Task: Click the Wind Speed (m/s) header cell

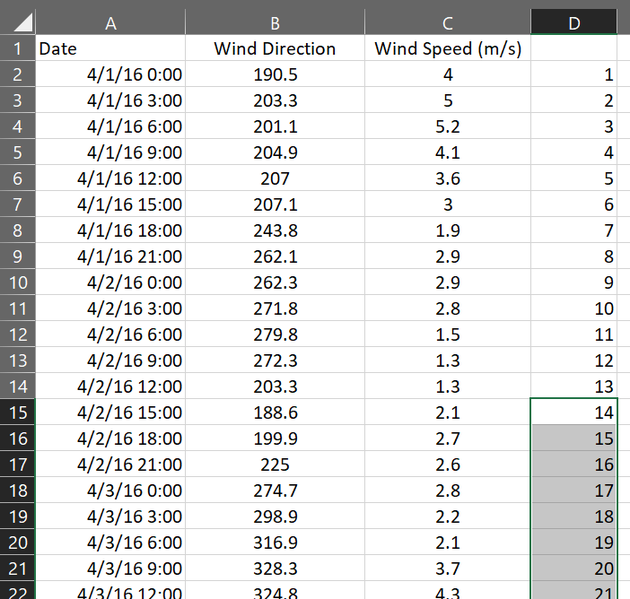Action: 447,48
